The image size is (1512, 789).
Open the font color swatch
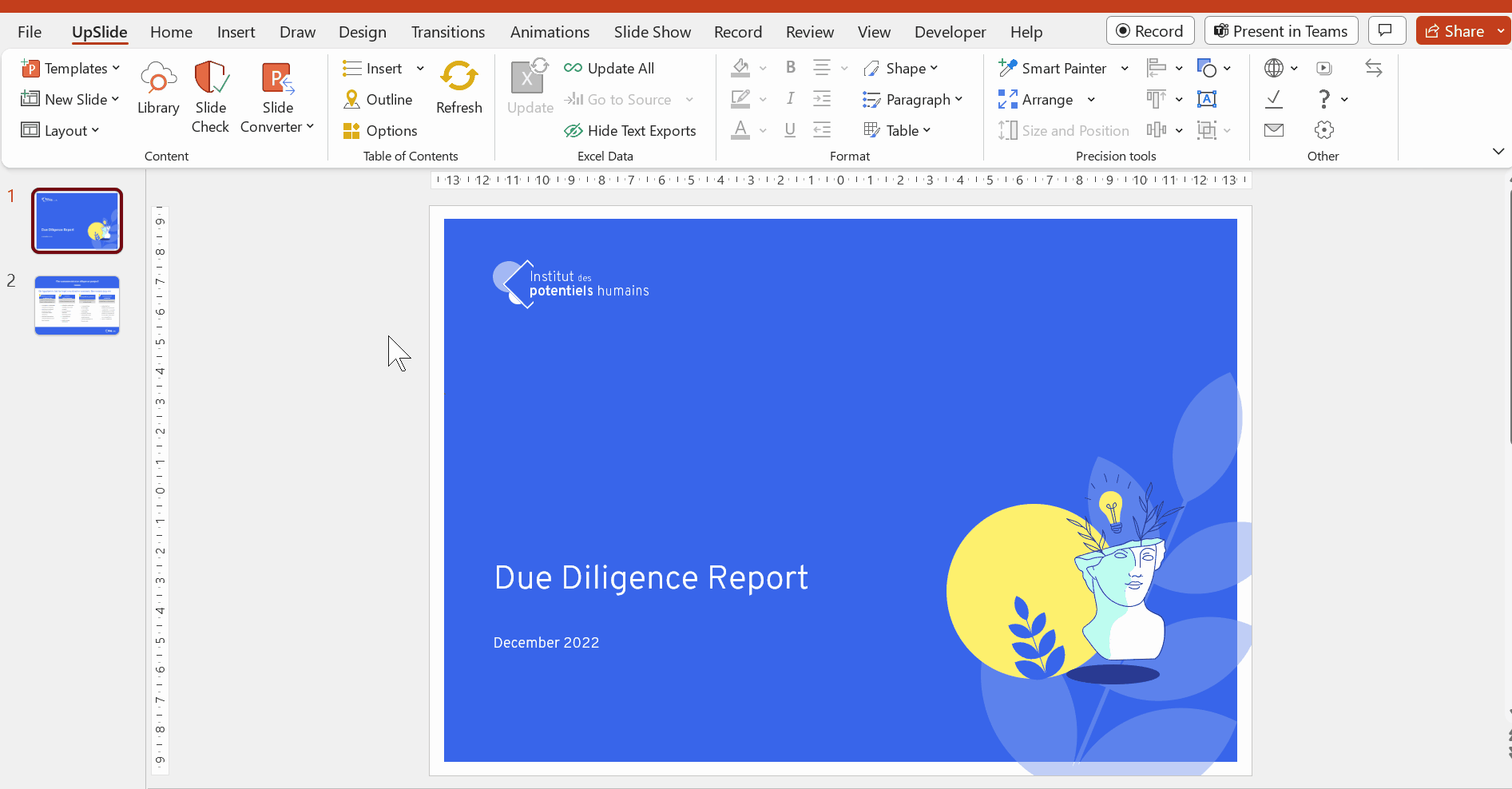741,129
